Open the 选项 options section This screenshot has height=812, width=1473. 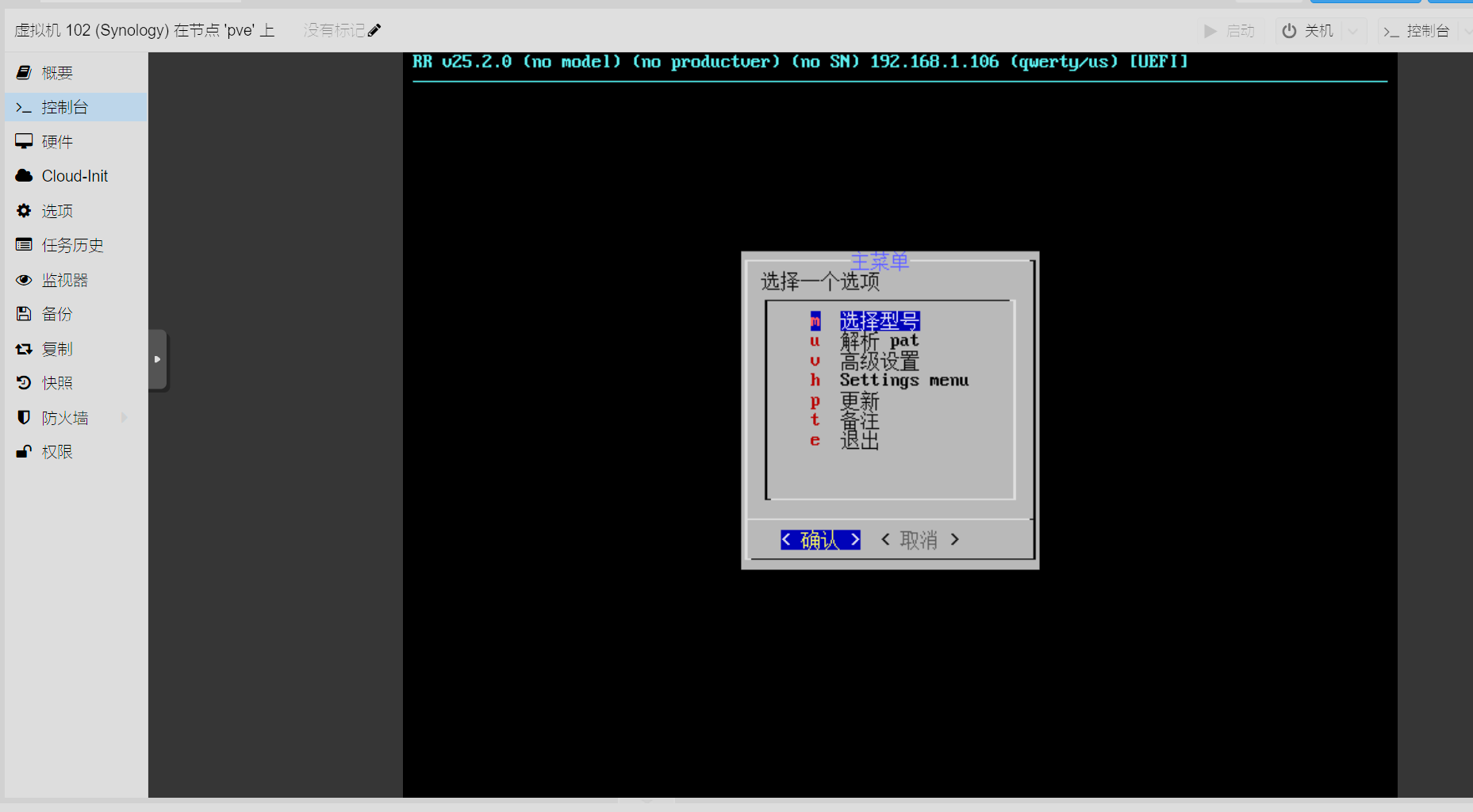[76, 211]
